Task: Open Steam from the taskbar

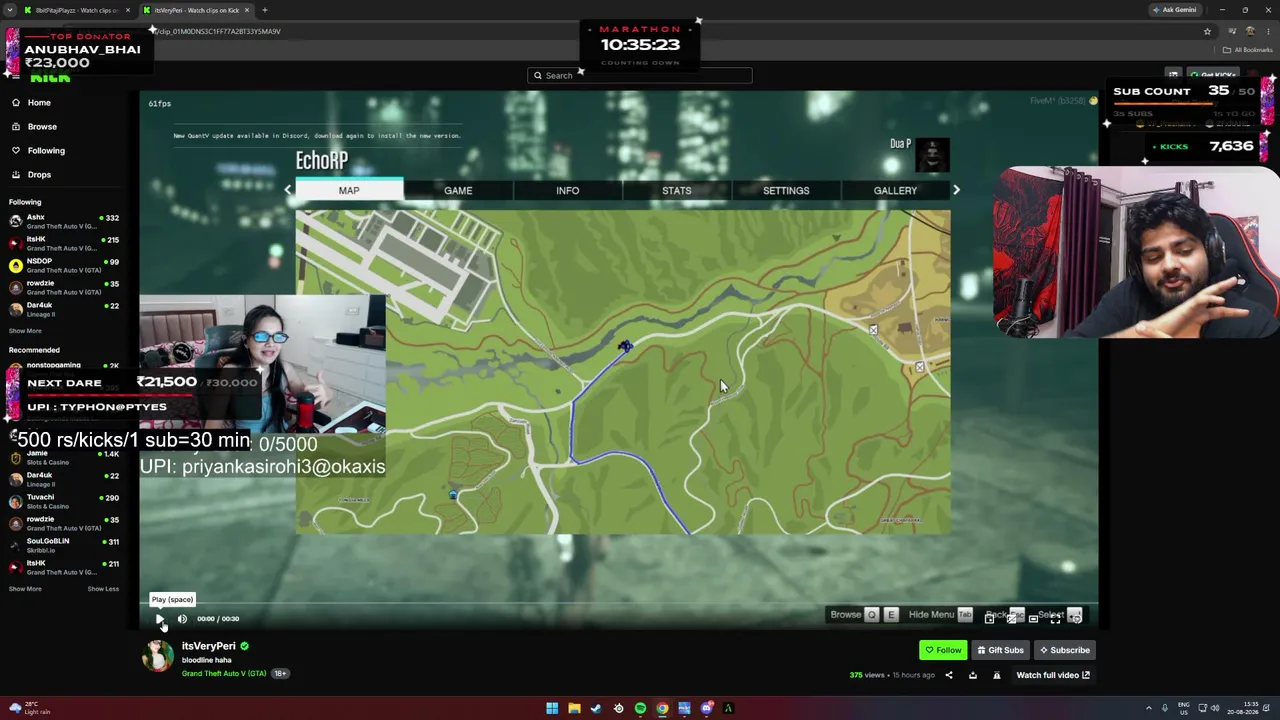Action: [x=596, y=709]
